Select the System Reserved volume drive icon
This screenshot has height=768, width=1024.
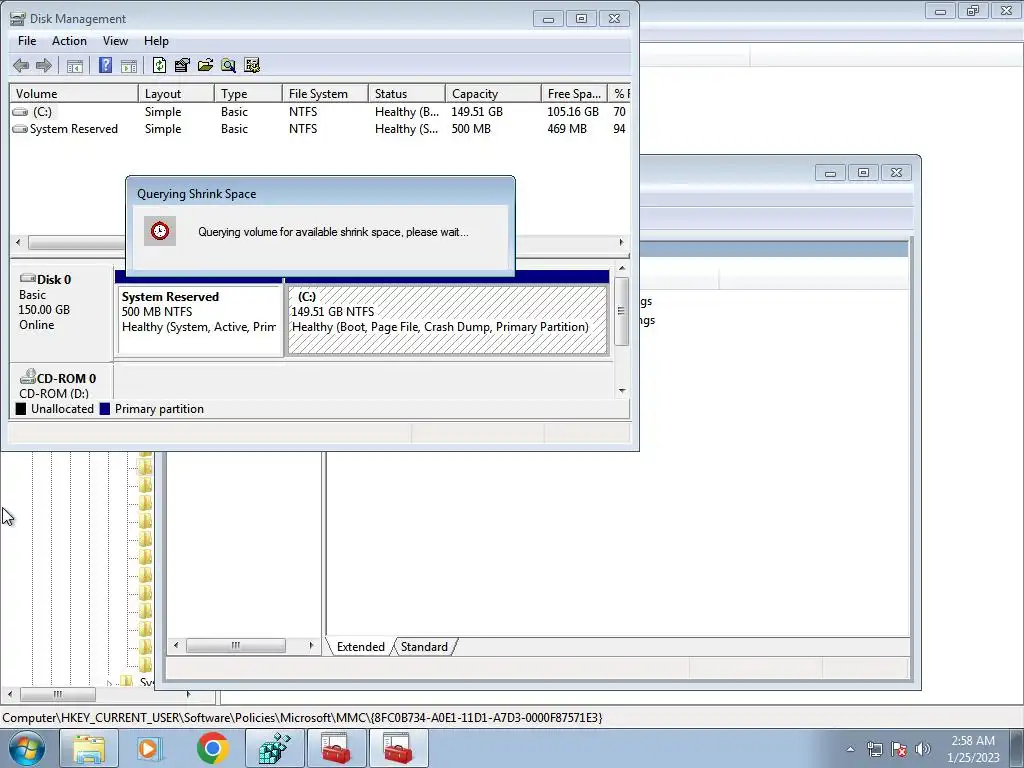(x=20, y=129)
